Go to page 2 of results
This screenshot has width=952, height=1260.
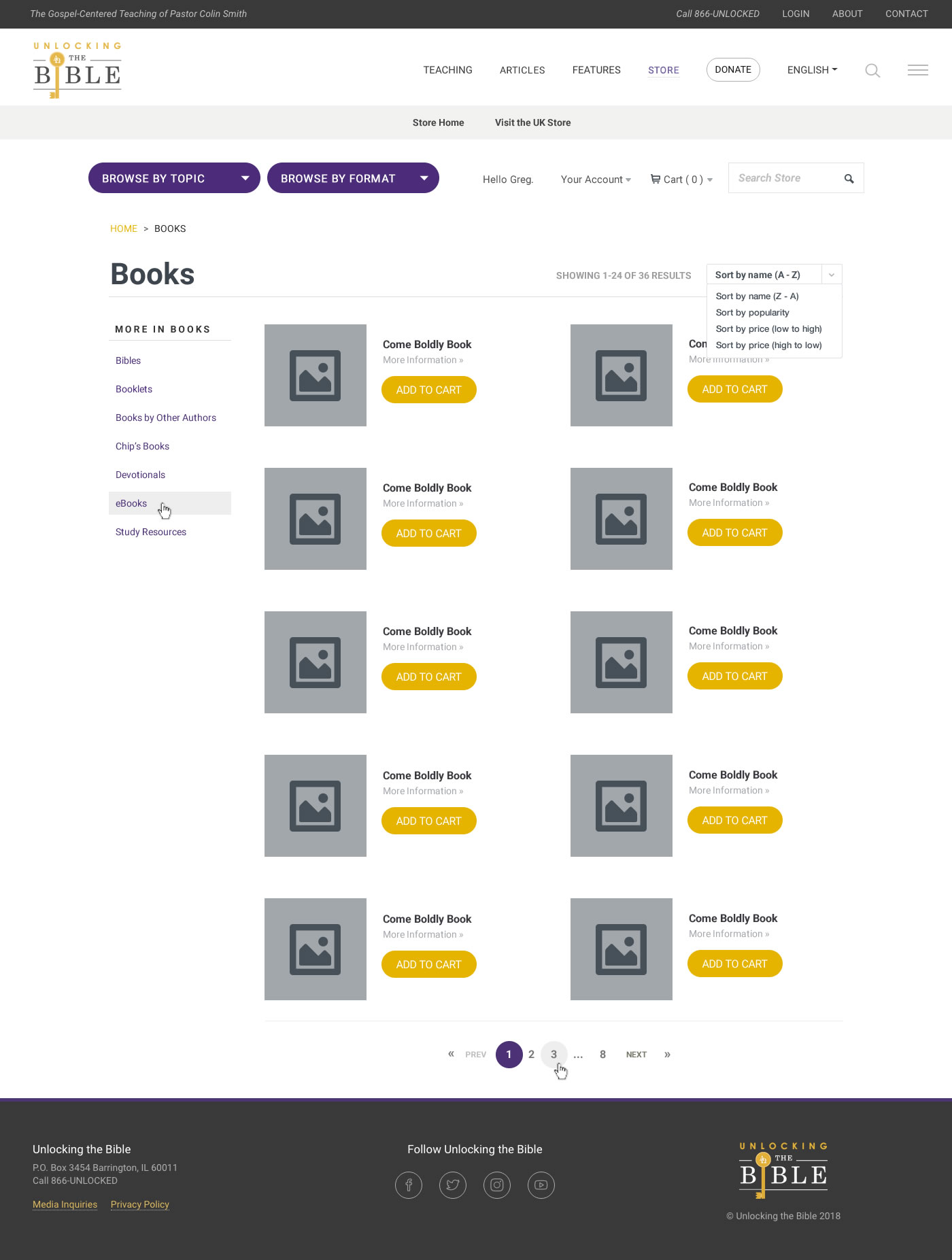531,1055
